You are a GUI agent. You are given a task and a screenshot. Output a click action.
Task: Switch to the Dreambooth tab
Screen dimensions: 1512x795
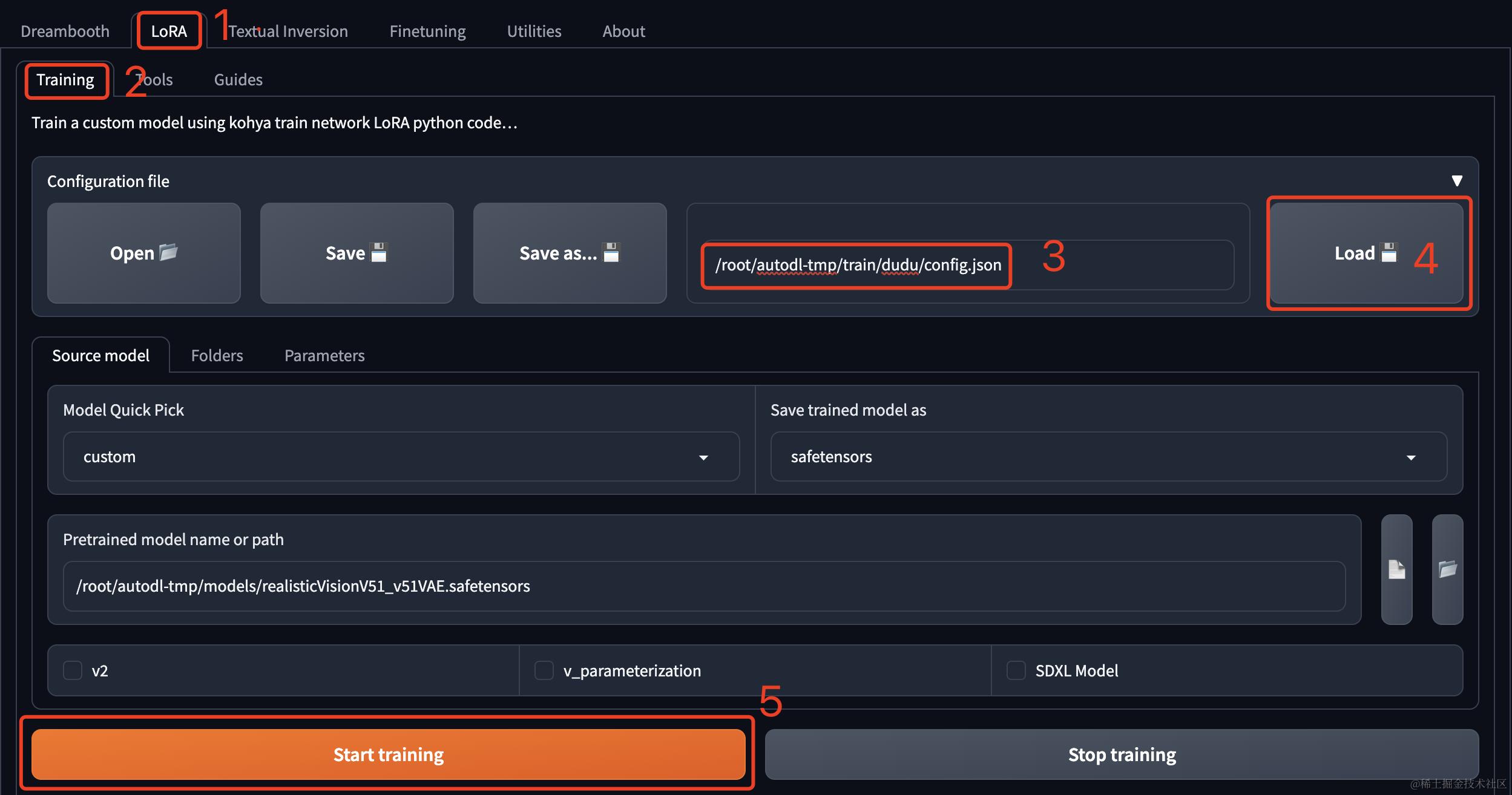pos(65,31)
